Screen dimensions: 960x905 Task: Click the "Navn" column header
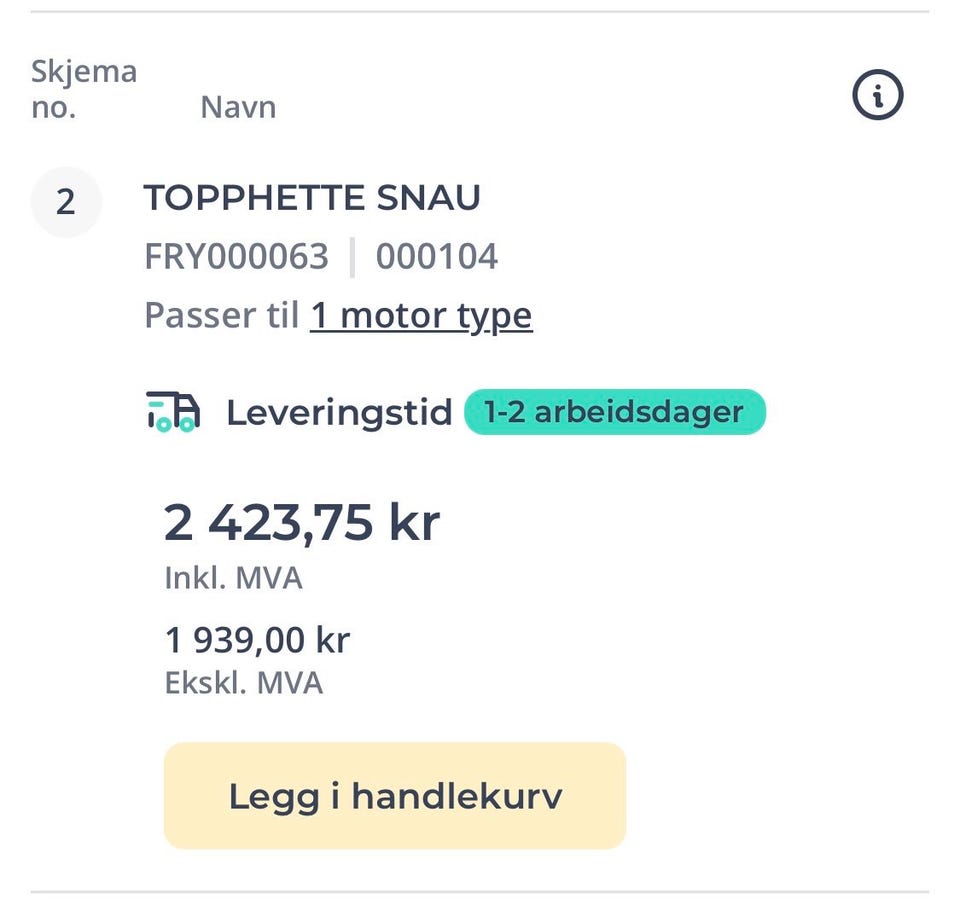tap(238, 107)
